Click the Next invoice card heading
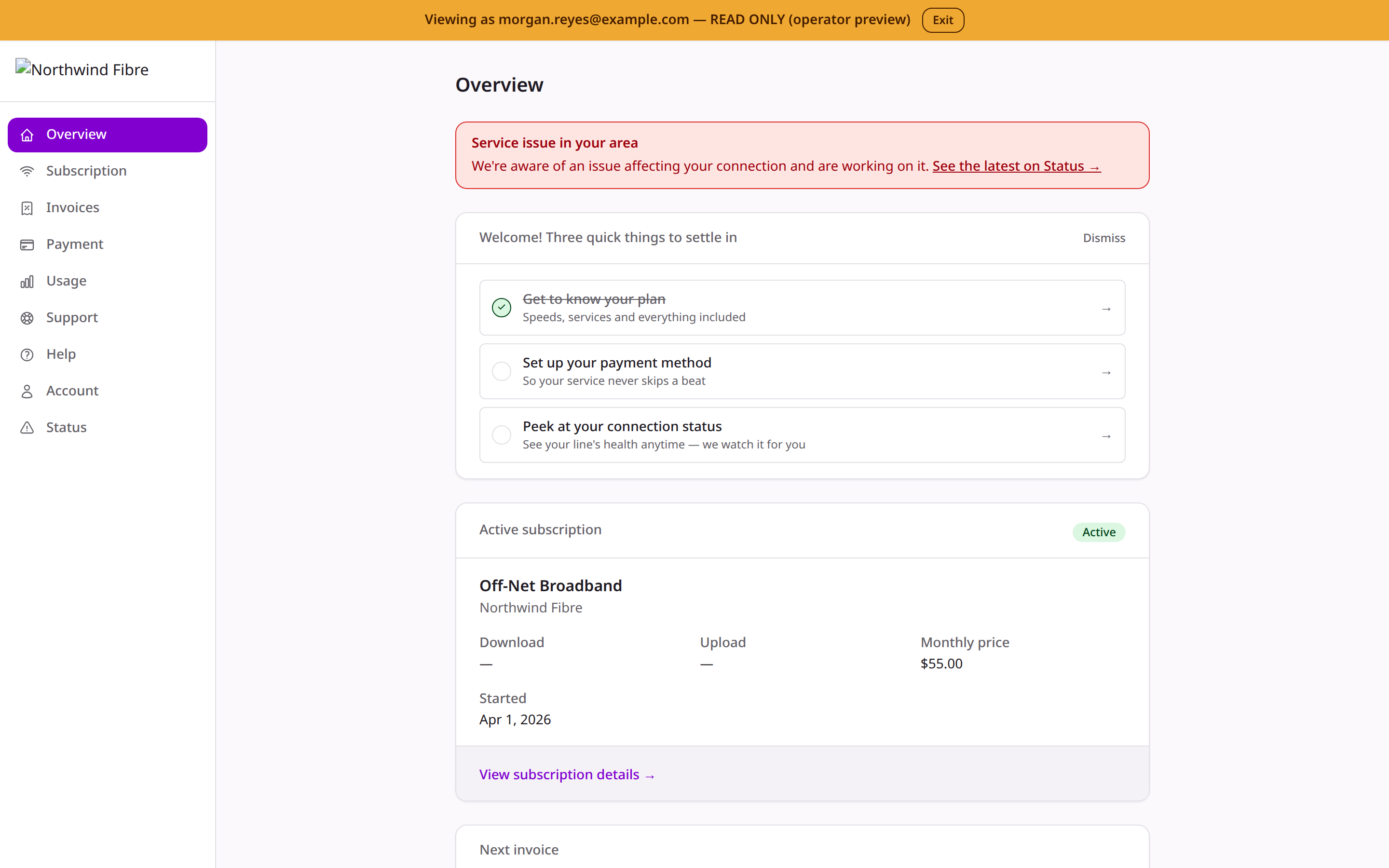 click(519, 850)
